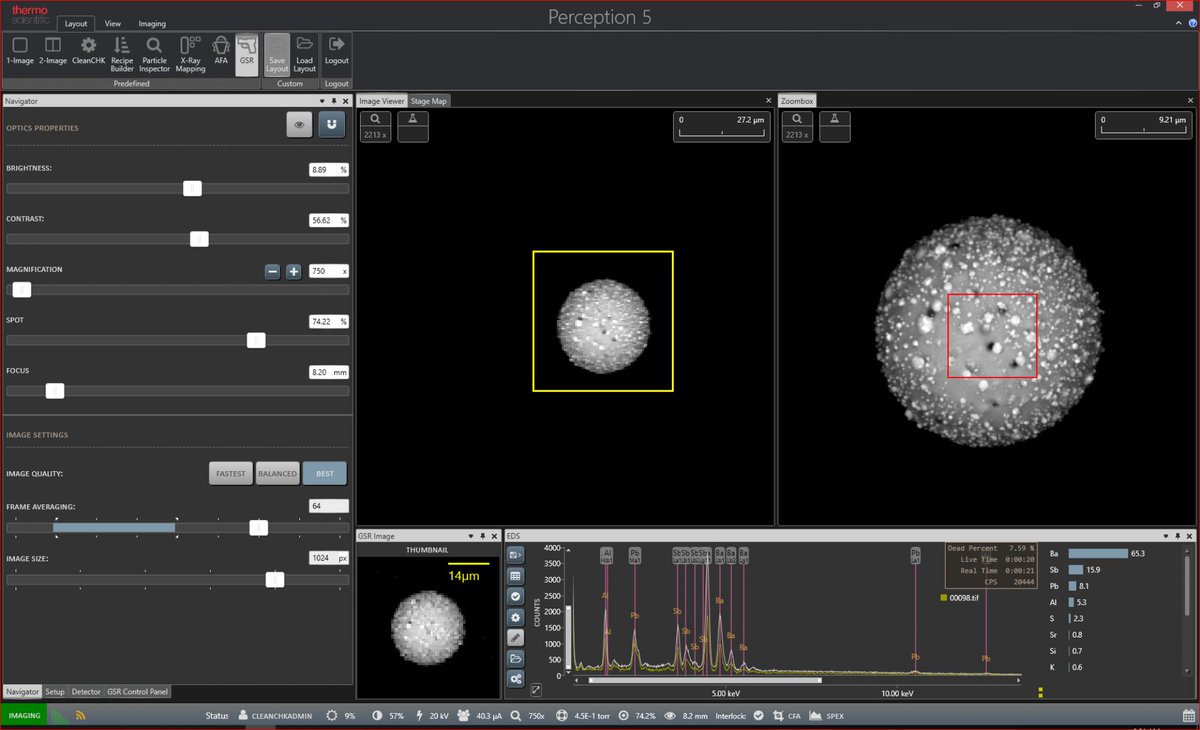This screenshot has width=1200, height=730.
Task: Click Load Layout
Action: click(x=305, y=54)
